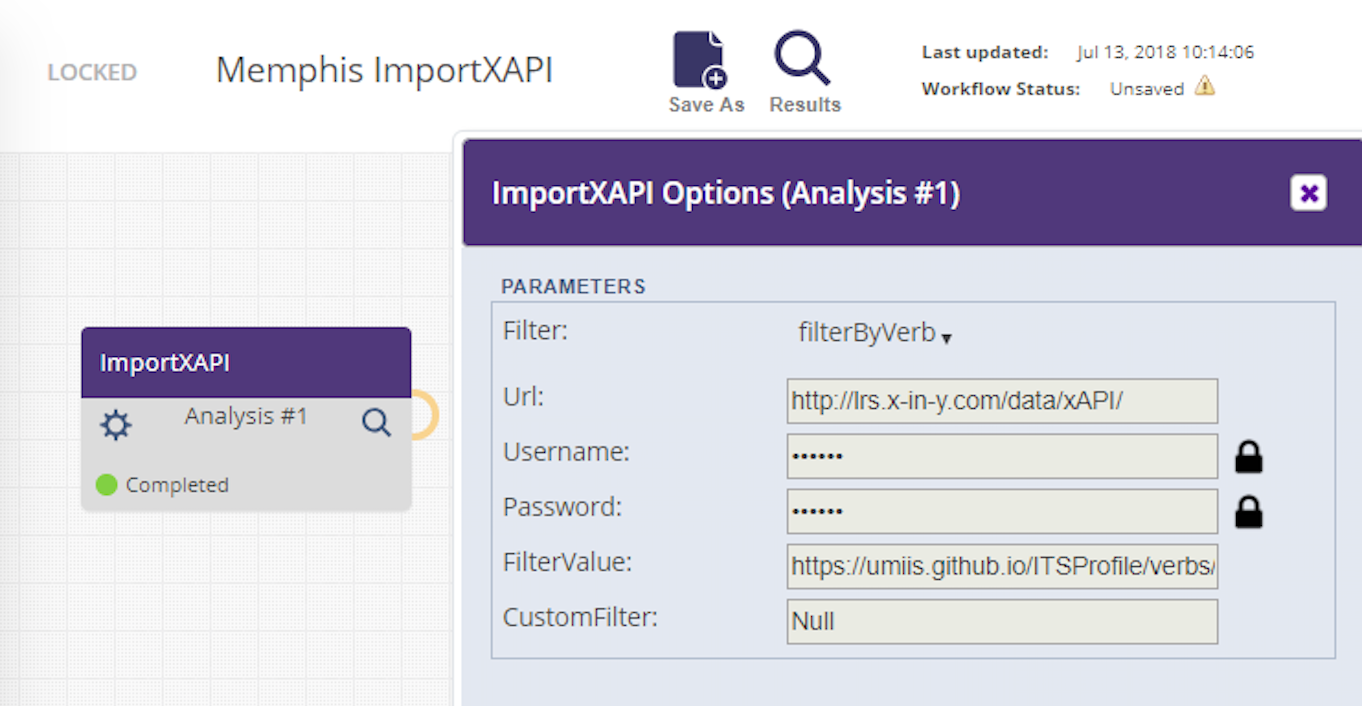Screen dimensions: 1362x706
Task: Click the Completed status text
Action: tap(177, 485)
